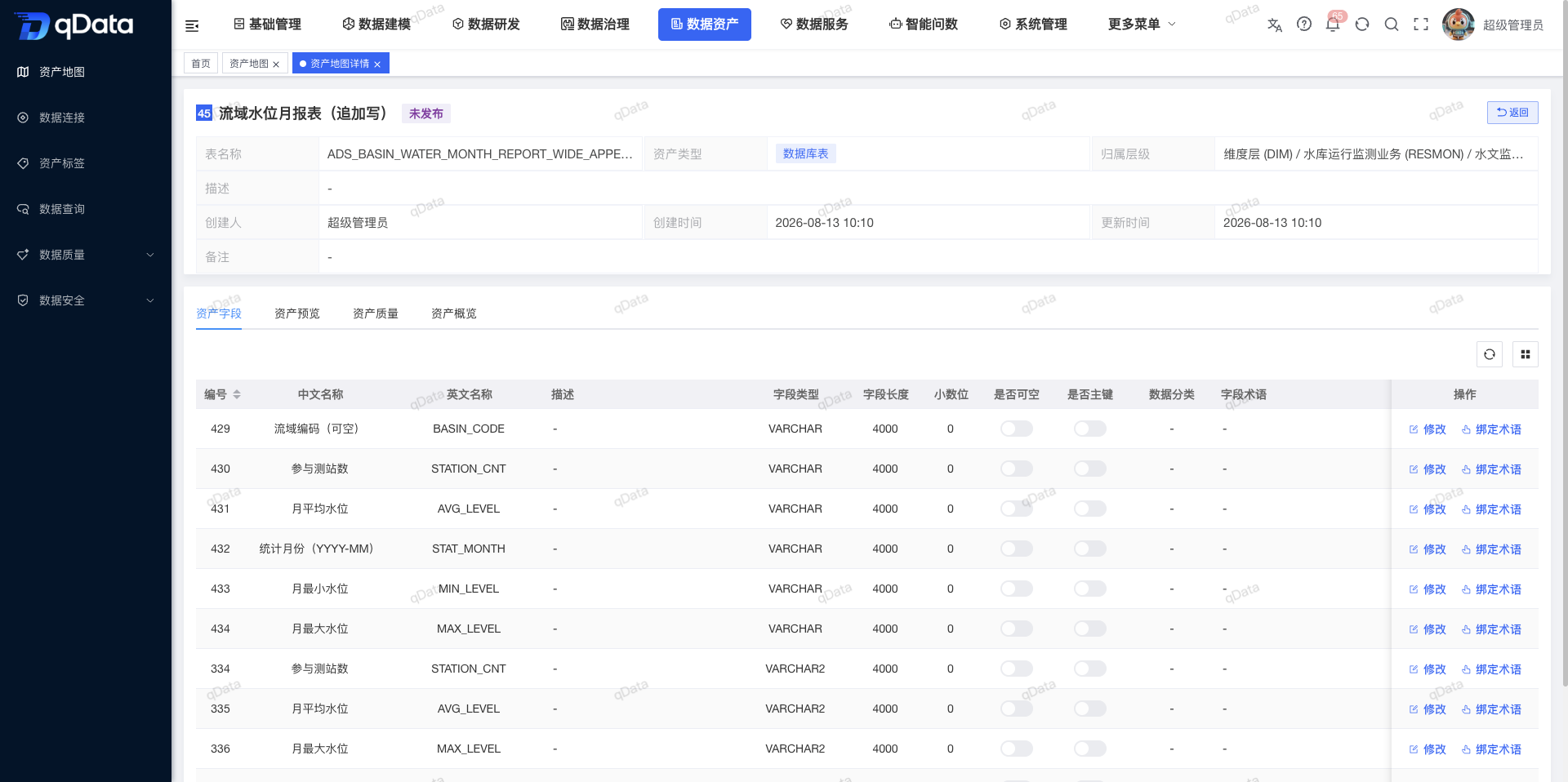Click 绑定术语 for MIN_LEVEL row

point(1491,589)
